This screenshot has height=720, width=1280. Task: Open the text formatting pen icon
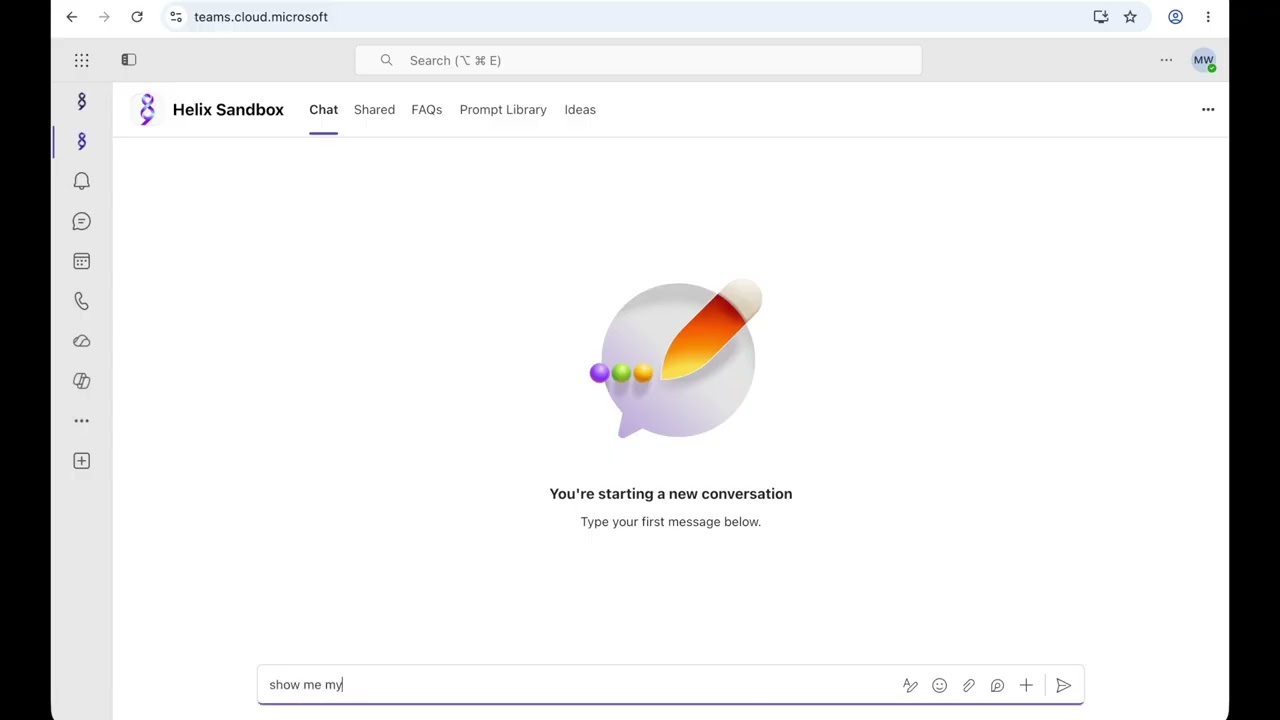tap(910, 685)
